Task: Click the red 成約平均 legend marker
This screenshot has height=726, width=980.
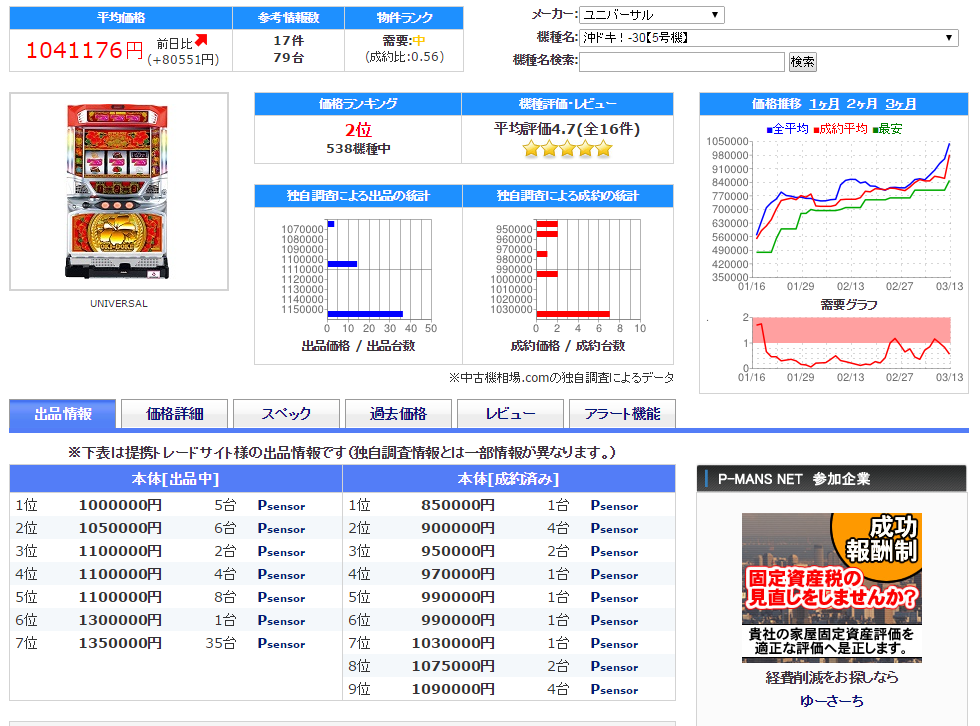Action: (x=816, y=130)
